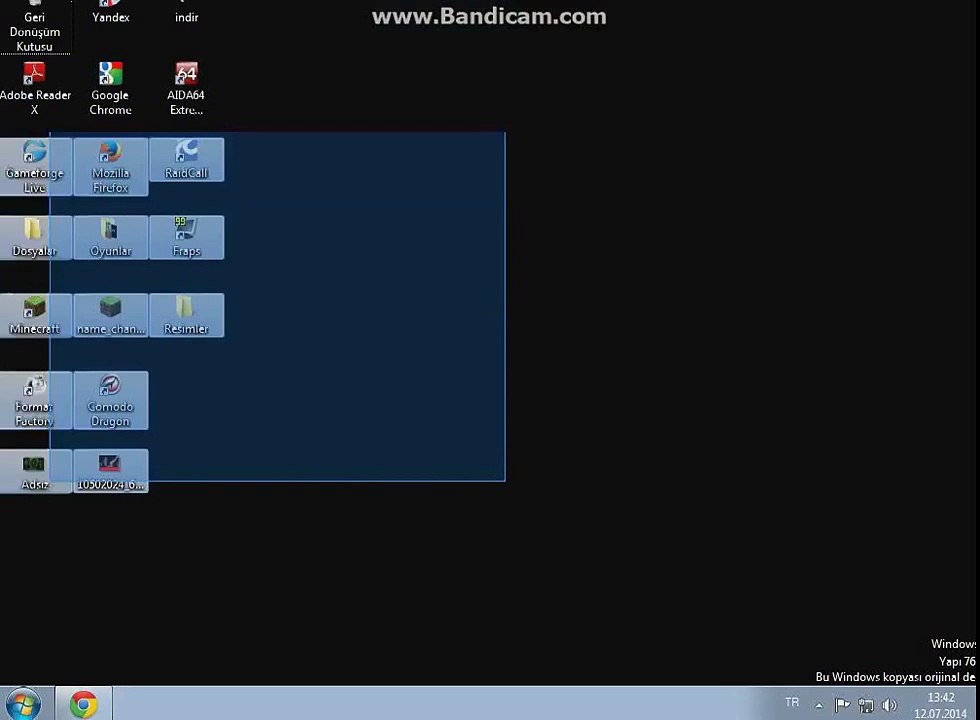
Task: Select the Adsız desktop file
Action: pos(34,471)
